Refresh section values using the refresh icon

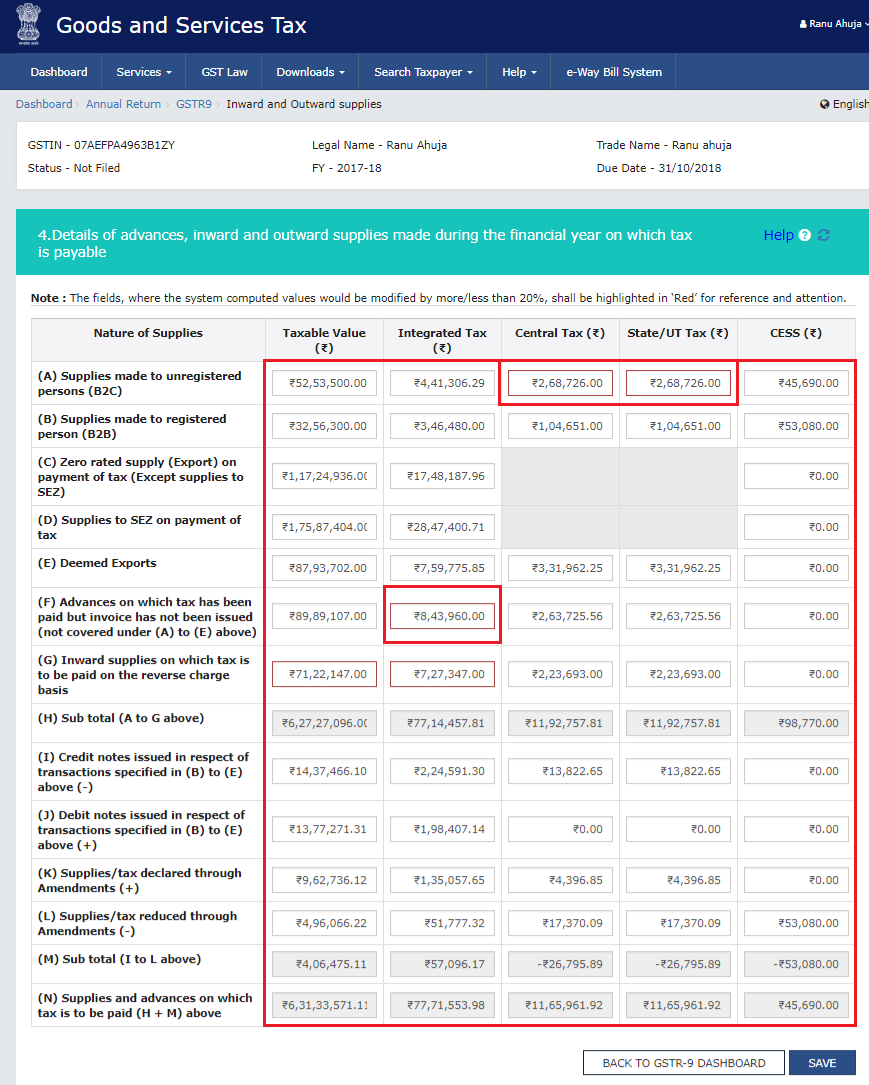coord(823,235)
